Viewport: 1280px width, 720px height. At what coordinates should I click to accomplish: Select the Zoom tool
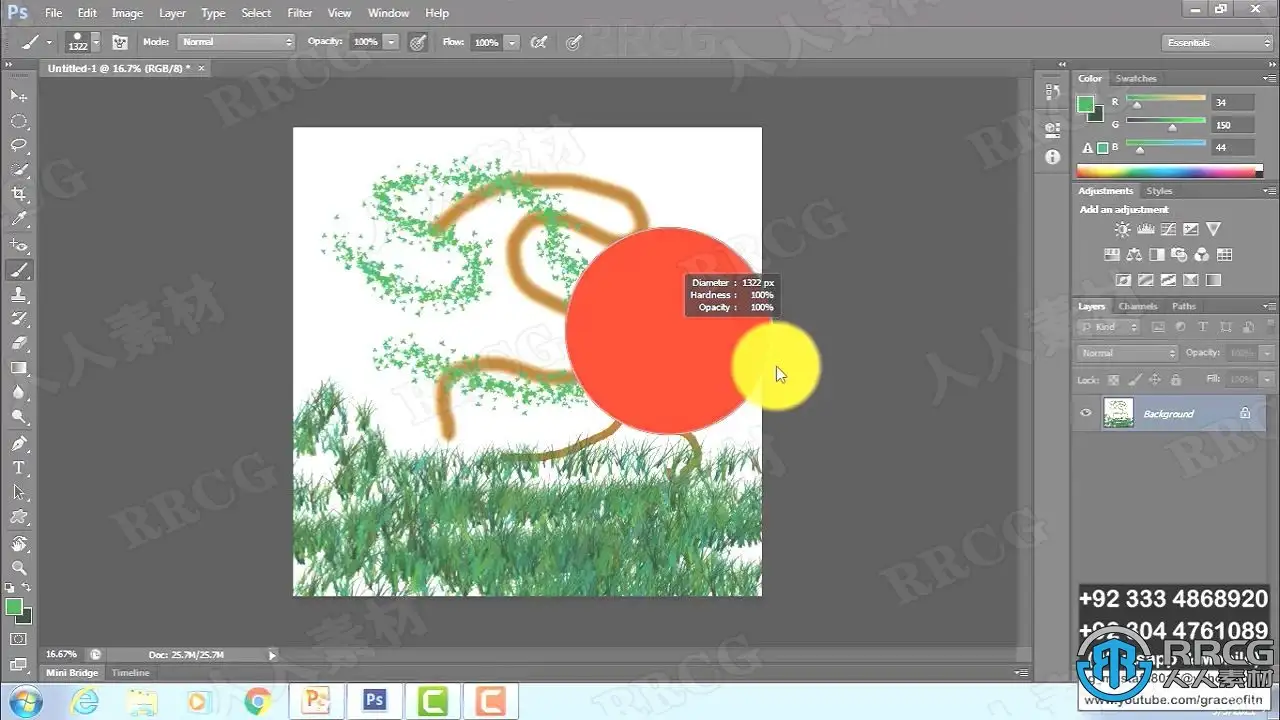pos(18,568)
